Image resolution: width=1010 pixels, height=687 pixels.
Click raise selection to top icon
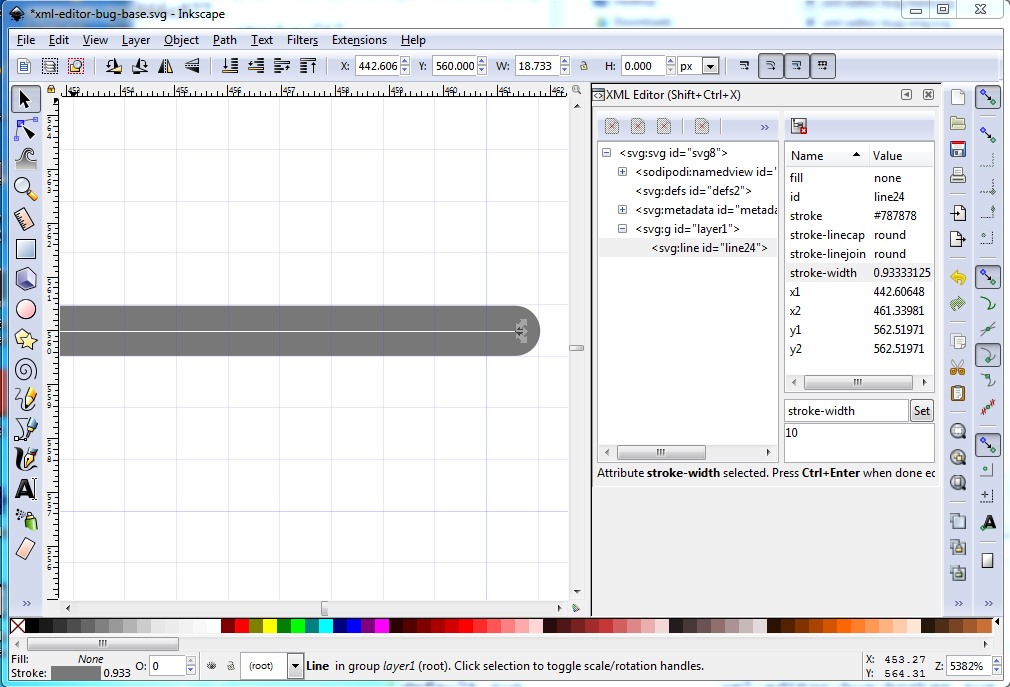(308, 66)
